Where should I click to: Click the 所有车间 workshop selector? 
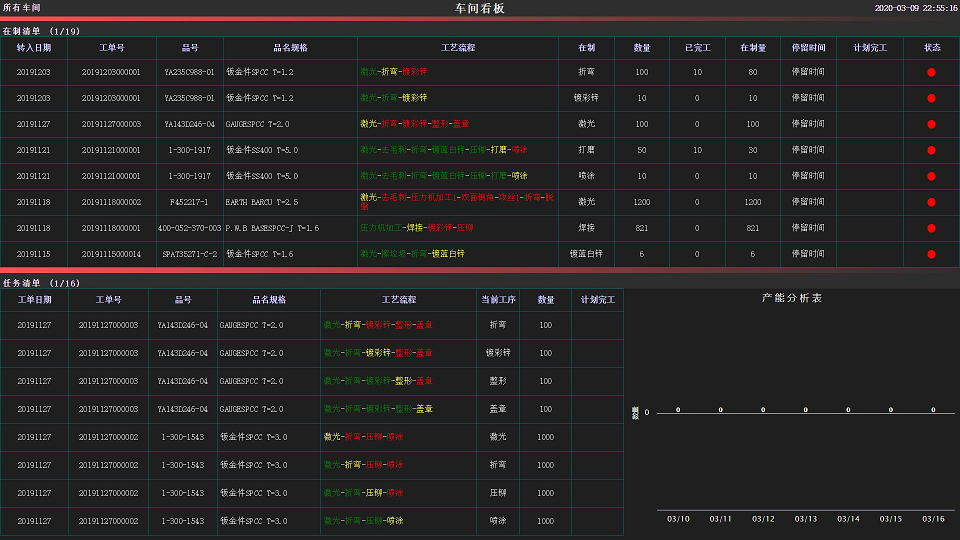(22, 8)
